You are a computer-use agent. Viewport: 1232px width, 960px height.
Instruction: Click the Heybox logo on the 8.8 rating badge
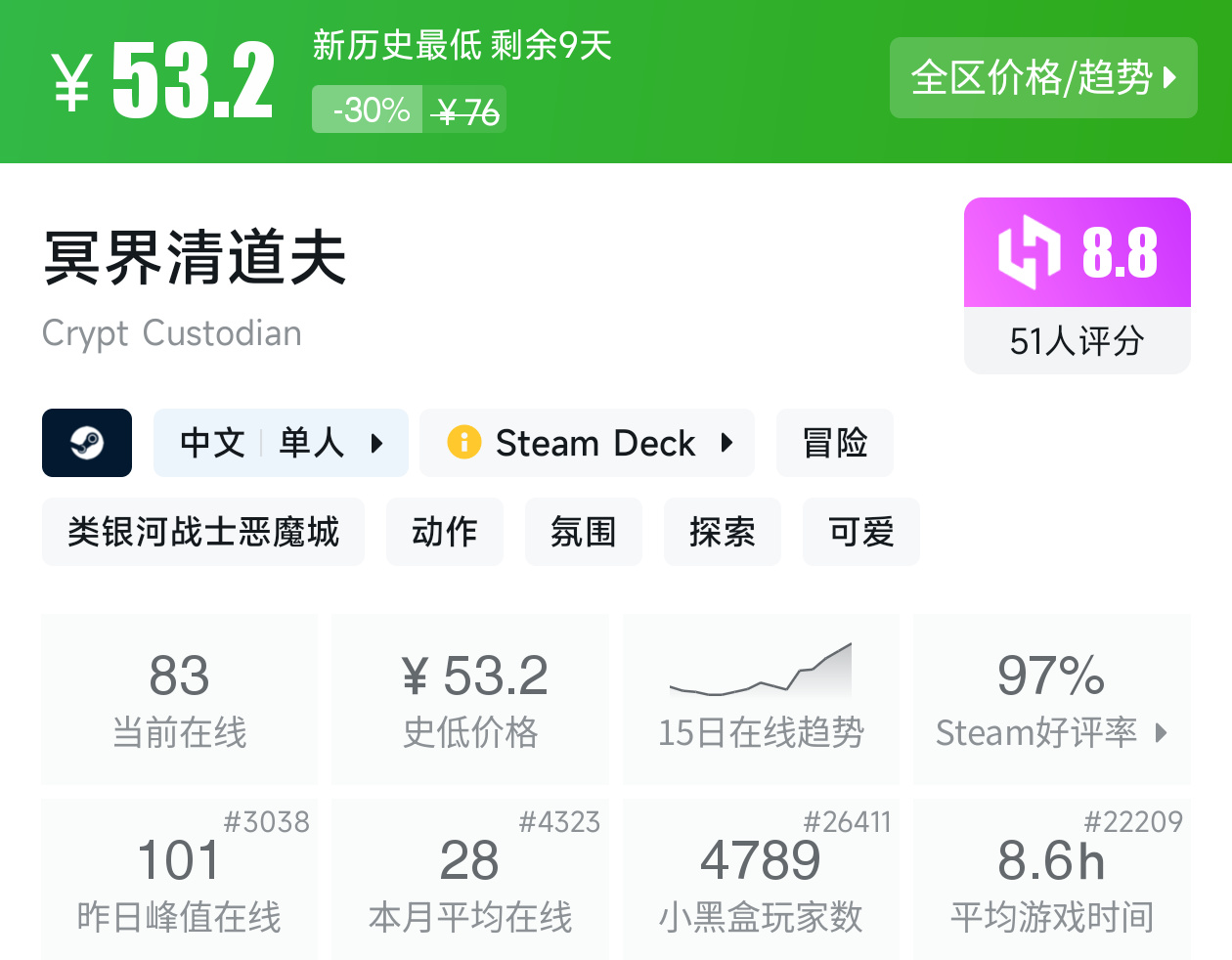pyautogui.click(x=1030, y=252)
